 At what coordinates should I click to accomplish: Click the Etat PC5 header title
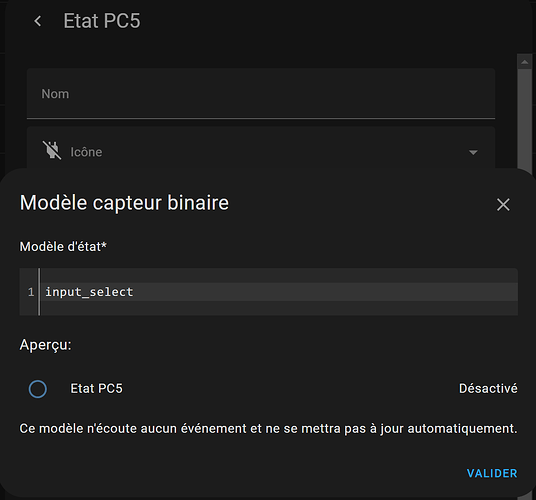coord(102,21)
